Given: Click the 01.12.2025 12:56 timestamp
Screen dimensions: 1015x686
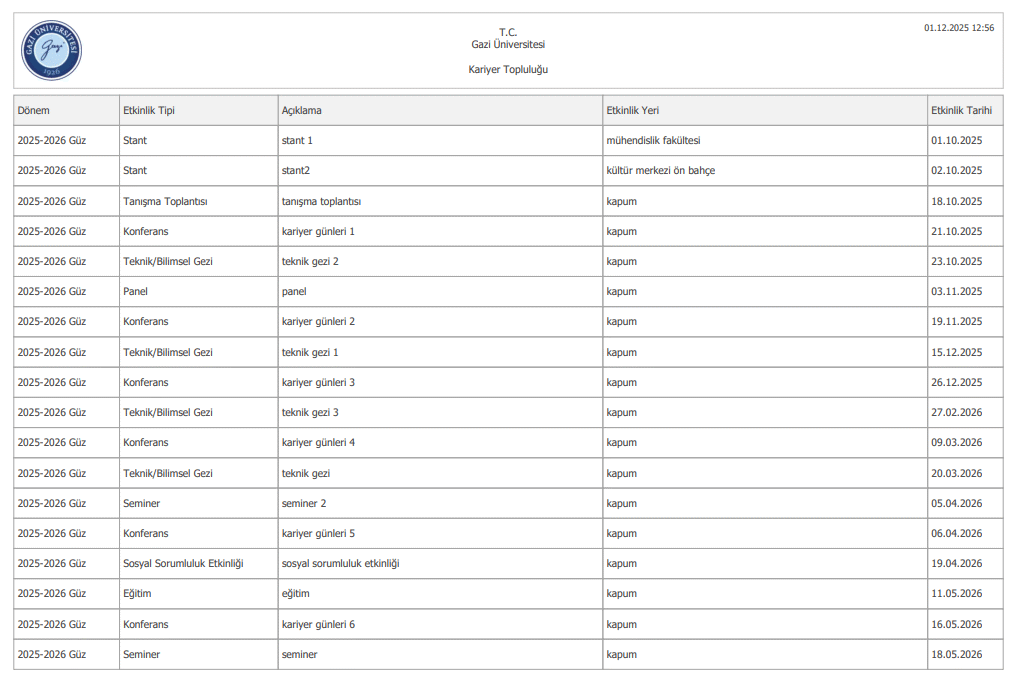Looking at the screenshot, I should pos(959,28).
